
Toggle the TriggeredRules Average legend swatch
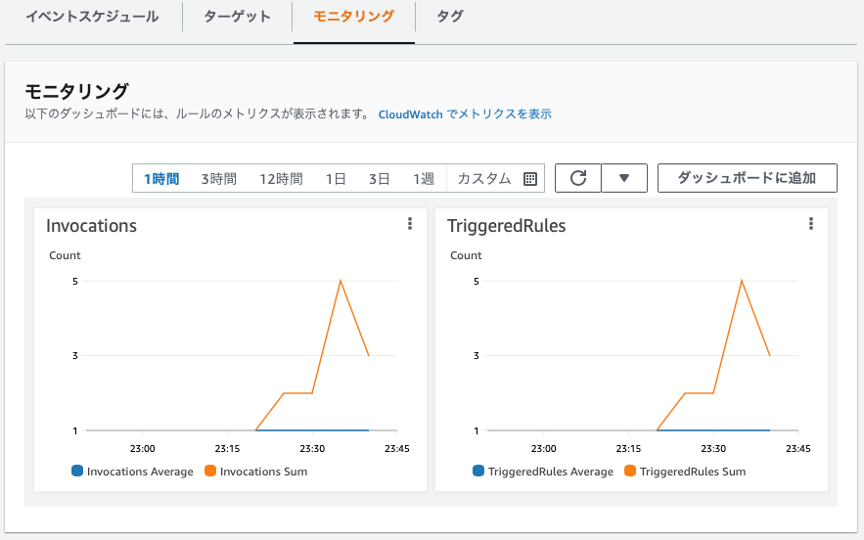click(478, 471)
